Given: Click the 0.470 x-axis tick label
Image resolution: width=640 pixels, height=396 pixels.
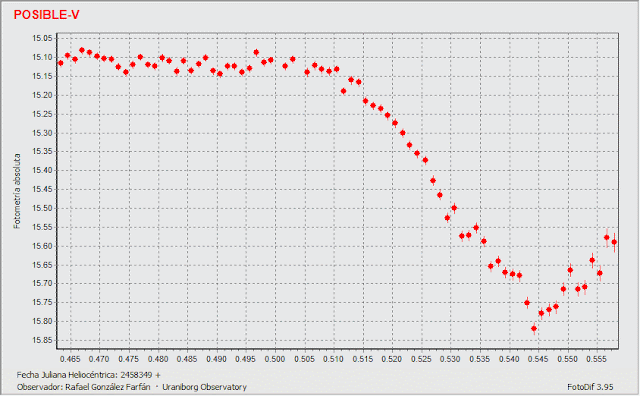Looking at the screenshot, I should (x=100, y=359).
